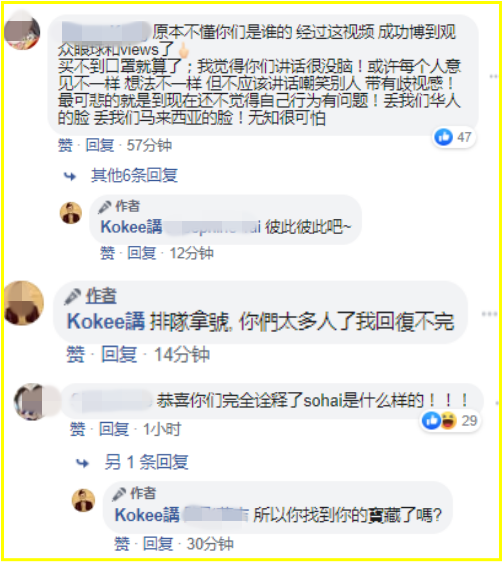Open the three-dot menu on 排隊拿號 comment

click(489, 314)
